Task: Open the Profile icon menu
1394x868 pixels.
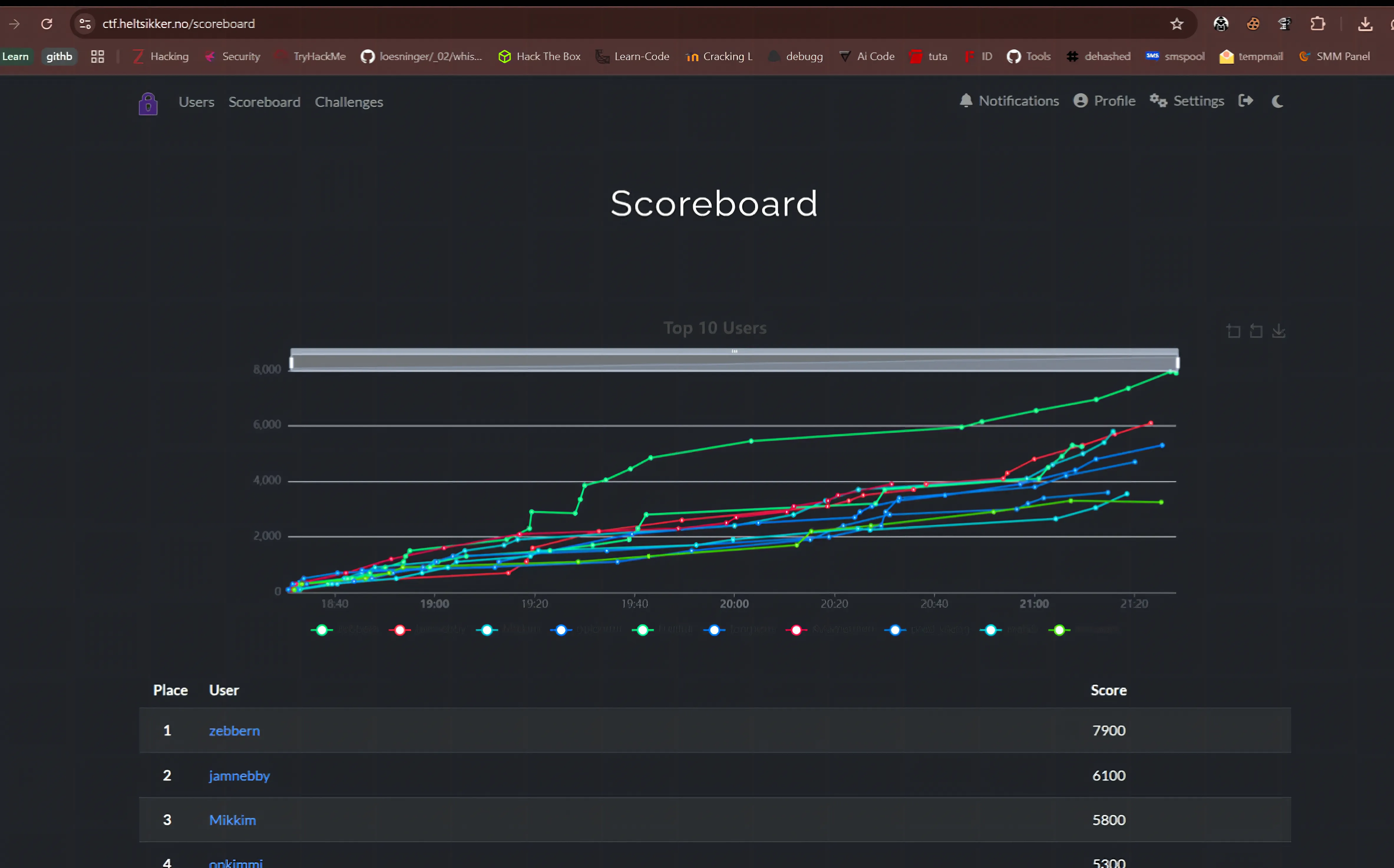Action: (1082, 100)
